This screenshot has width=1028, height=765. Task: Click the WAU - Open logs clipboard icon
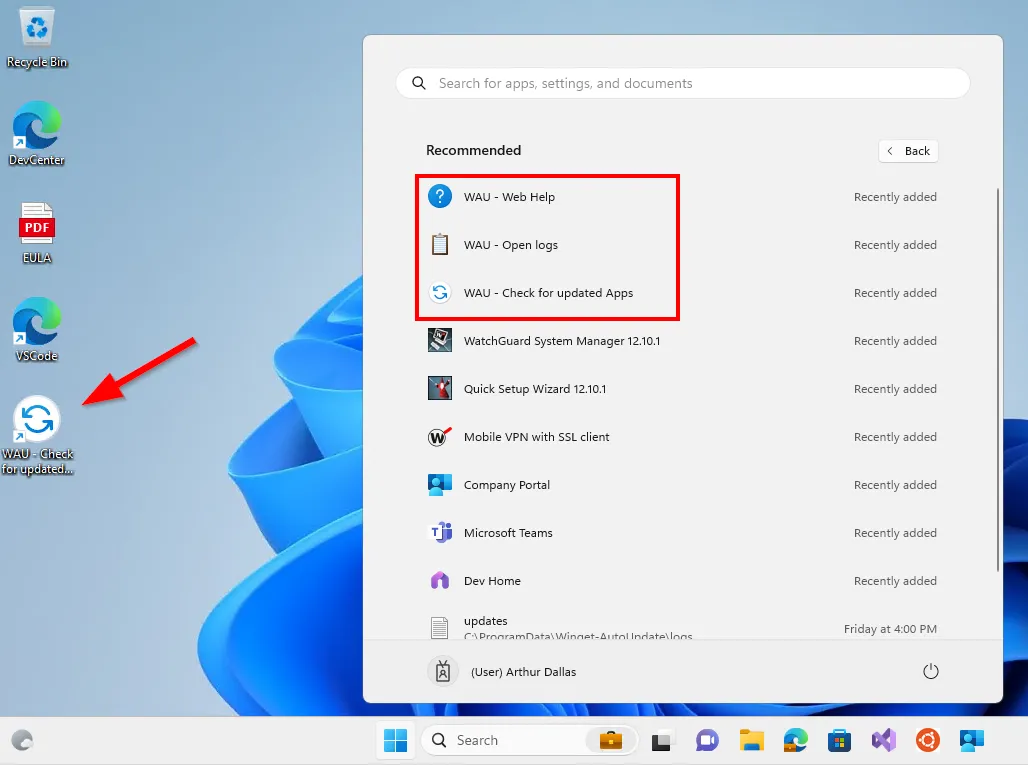pos(440,245)
